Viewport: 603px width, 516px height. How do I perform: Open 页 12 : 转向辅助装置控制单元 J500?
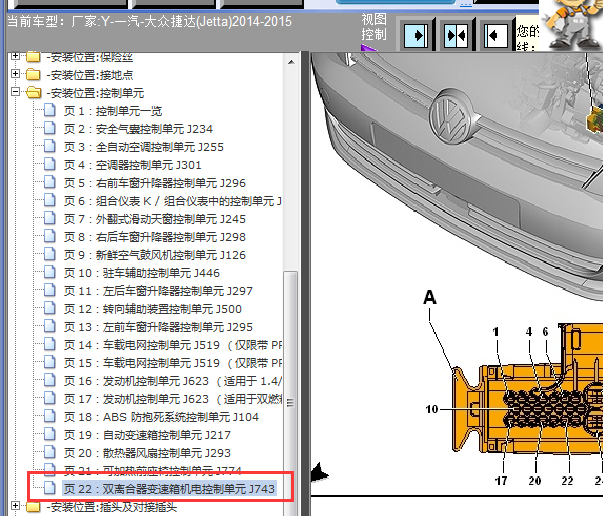pos(153,309)
